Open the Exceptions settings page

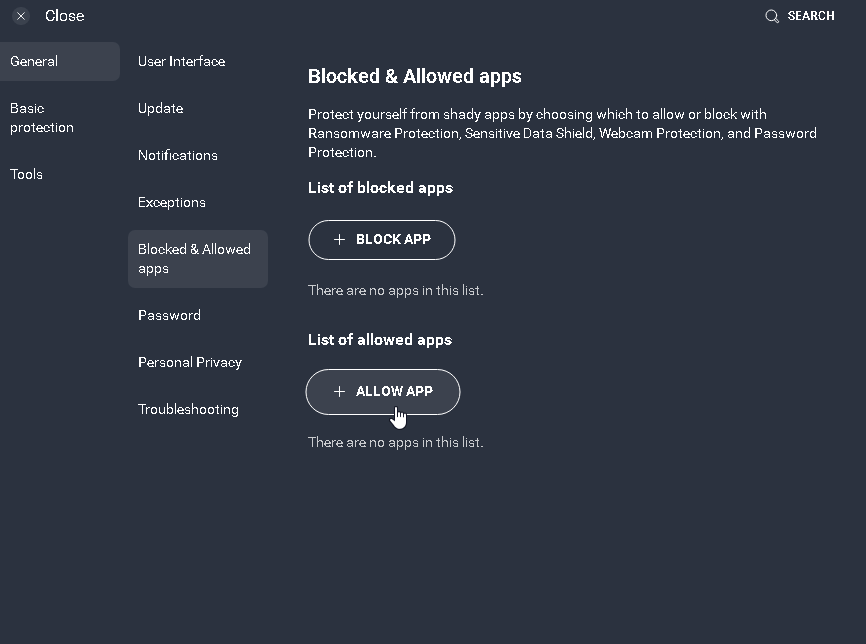(172, 202)
